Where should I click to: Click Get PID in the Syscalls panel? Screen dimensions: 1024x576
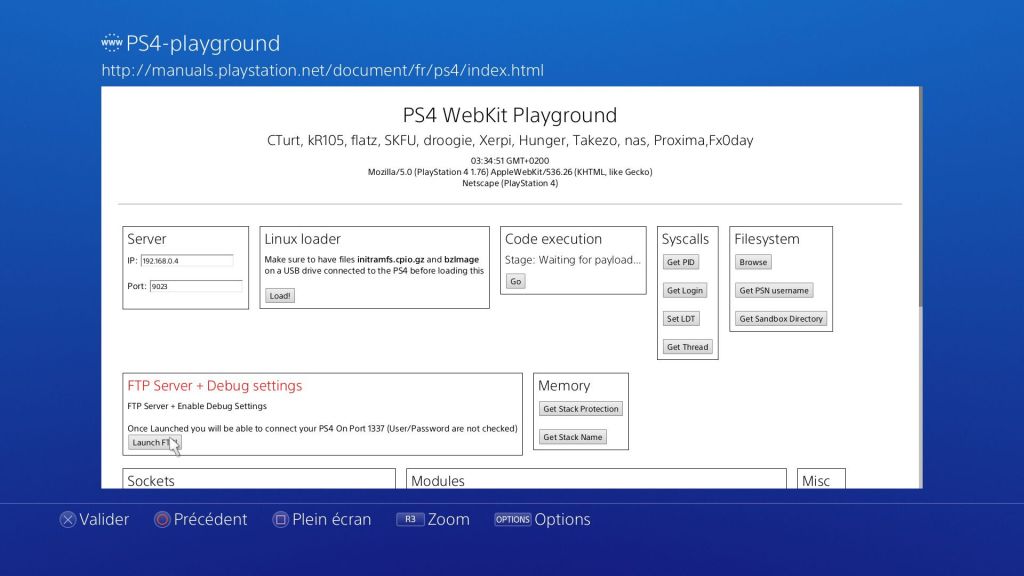tap(680, 262)
